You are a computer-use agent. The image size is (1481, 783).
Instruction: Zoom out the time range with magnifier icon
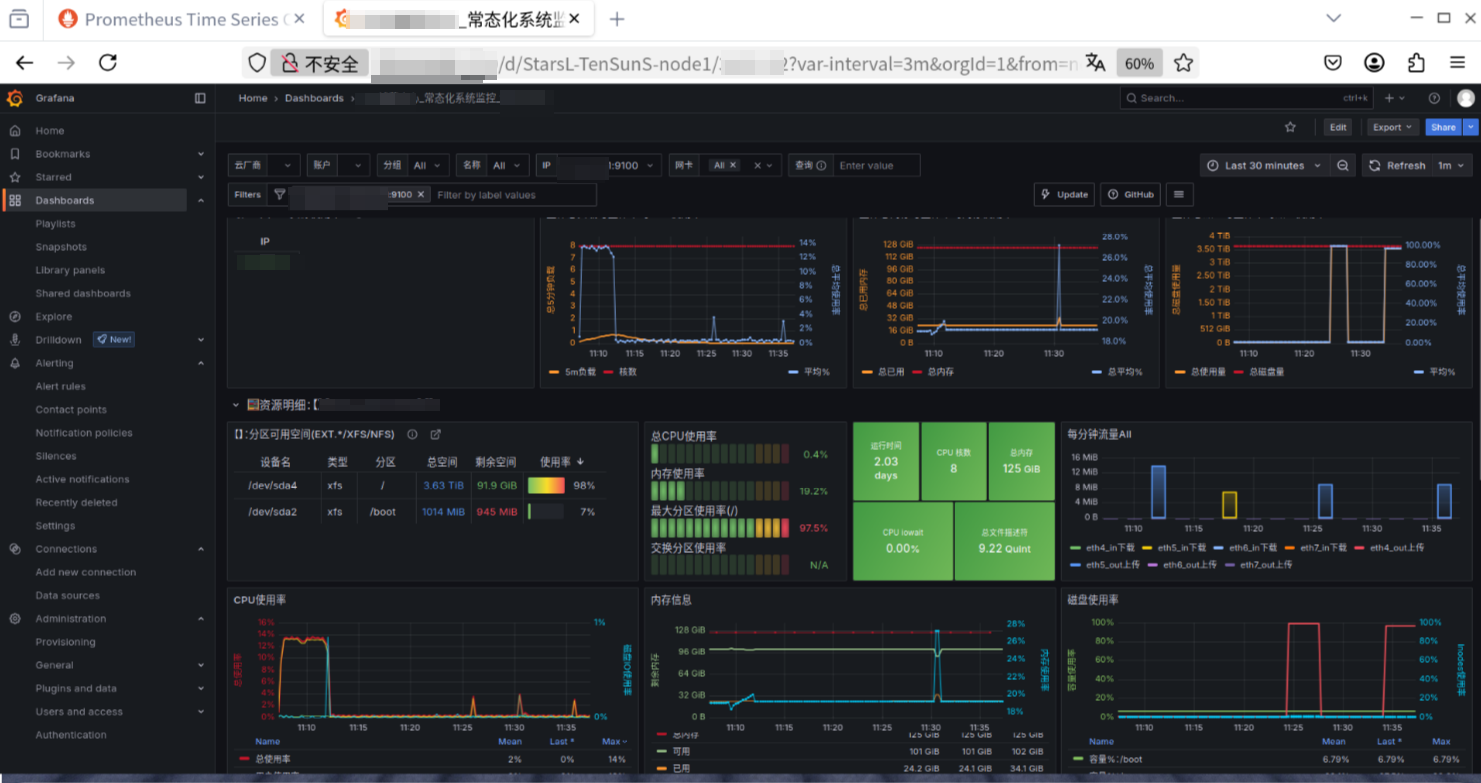coord(1343,164)
